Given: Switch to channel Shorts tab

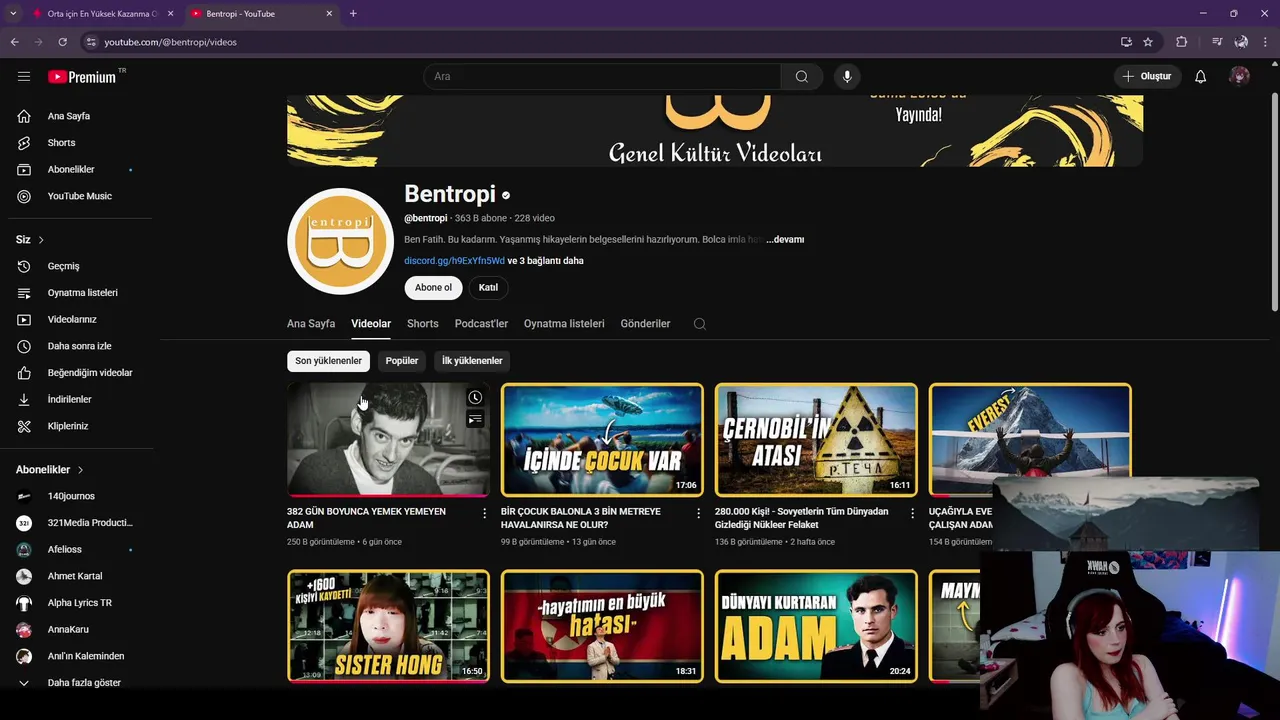Looking at the screenshot, I should click(x=423, y=324).
